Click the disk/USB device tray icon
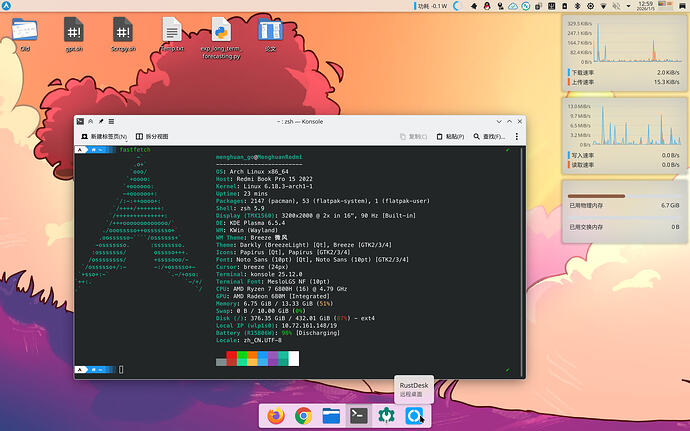 coord(500,6)
